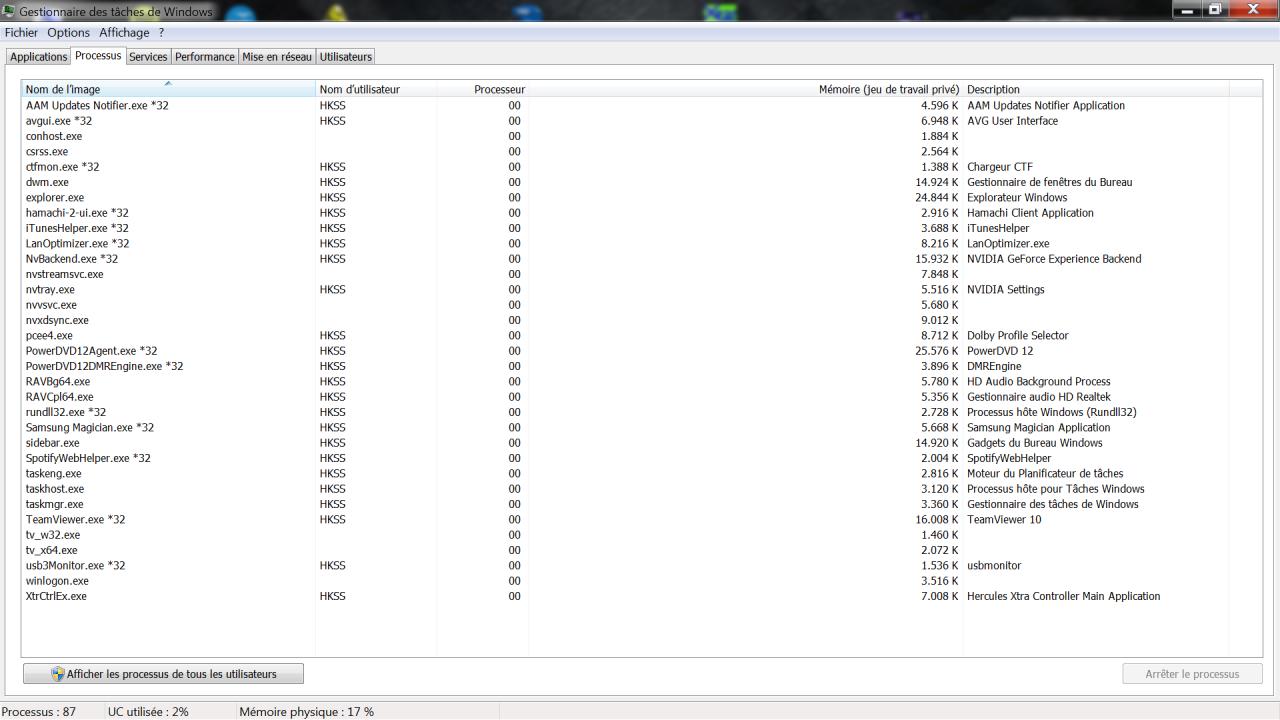Select the XtrCtrlEx.exe process
The height and width of the screenshot is (720, 1280).
[642, 596]
